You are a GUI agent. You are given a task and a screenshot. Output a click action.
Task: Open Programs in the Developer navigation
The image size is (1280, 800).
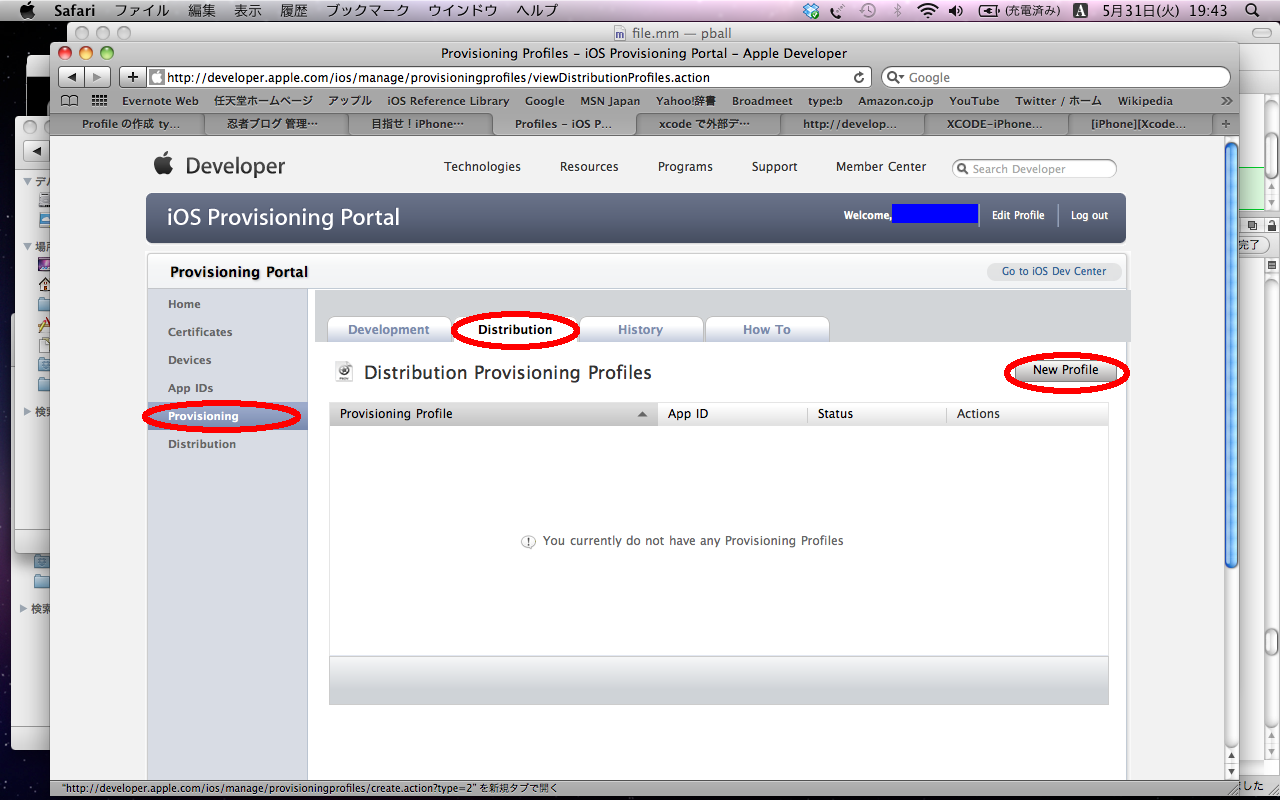coord(685,167)
